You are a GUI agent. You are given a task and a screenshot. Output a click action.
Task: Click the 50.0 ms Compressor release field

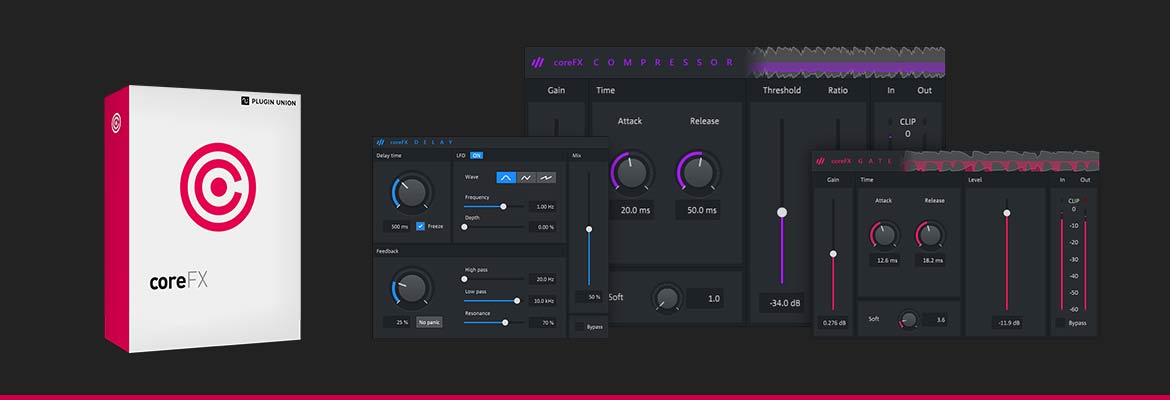(699, 210)
